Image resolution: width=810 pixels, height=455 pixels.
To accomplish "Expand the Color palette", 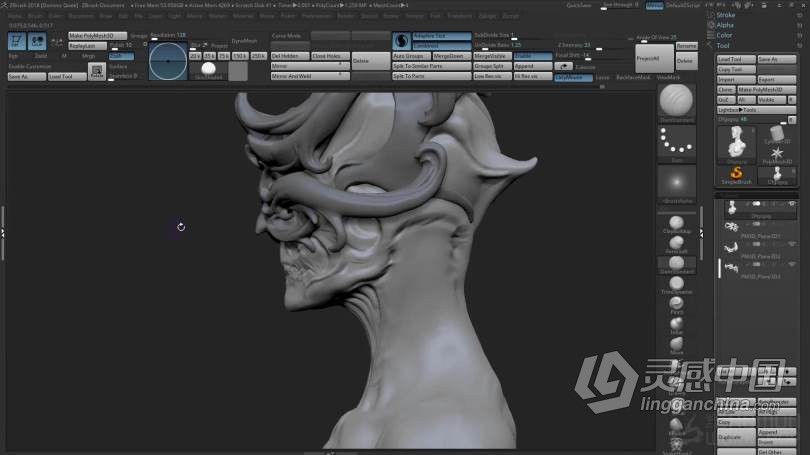I will pos(724,35).
